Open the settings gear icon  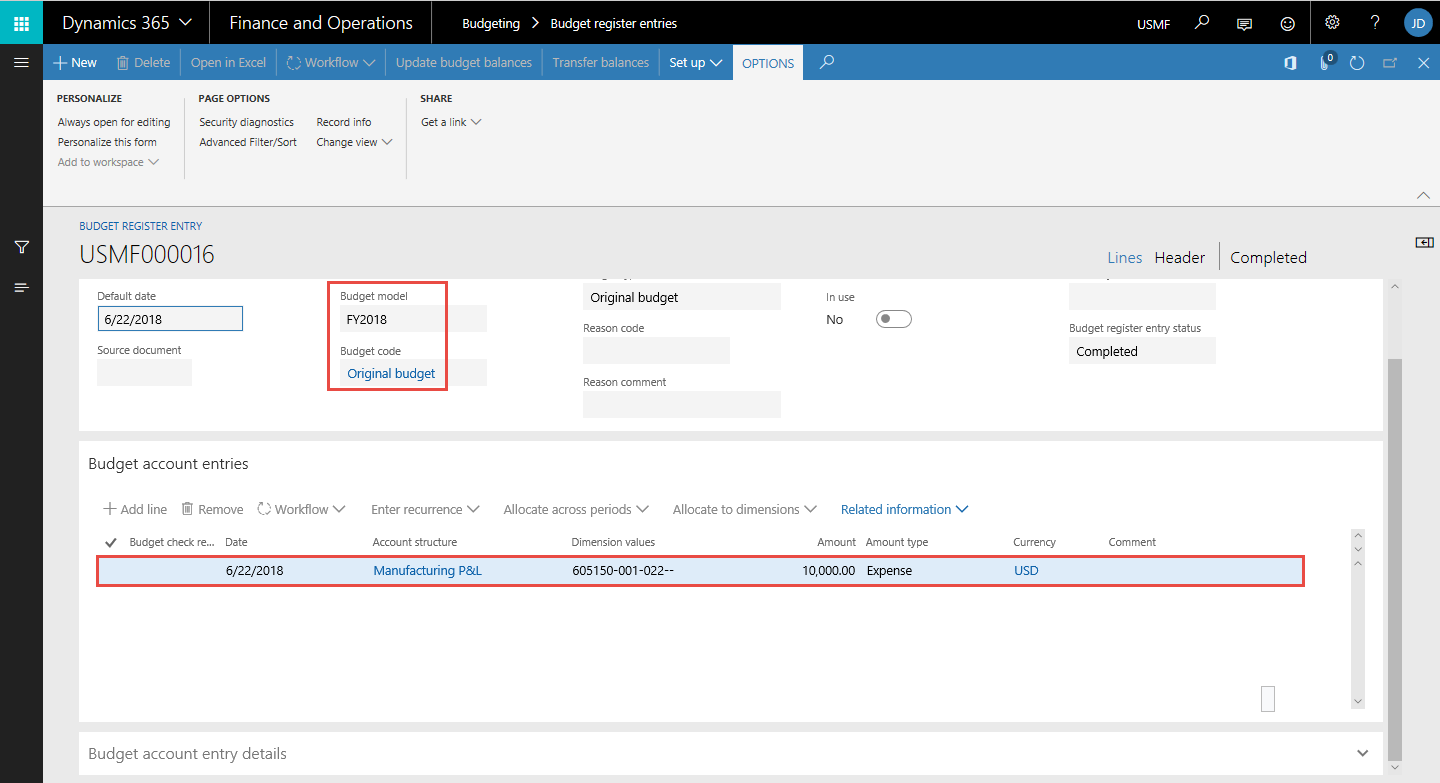point(1332,22)
